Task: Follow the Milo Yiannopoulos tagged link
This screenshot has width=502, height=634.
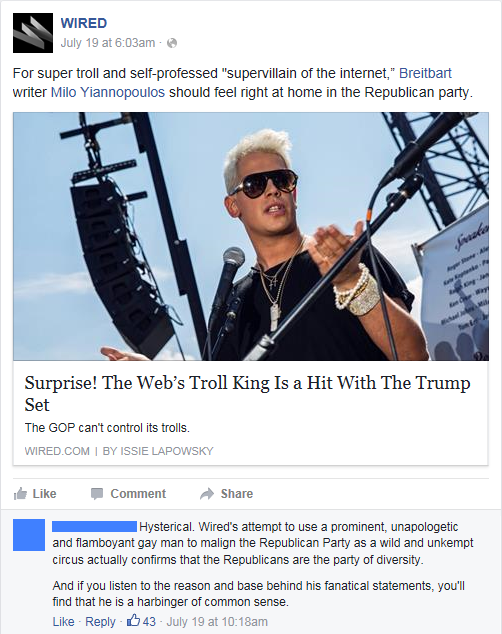Action: click(x=108, y=92)
